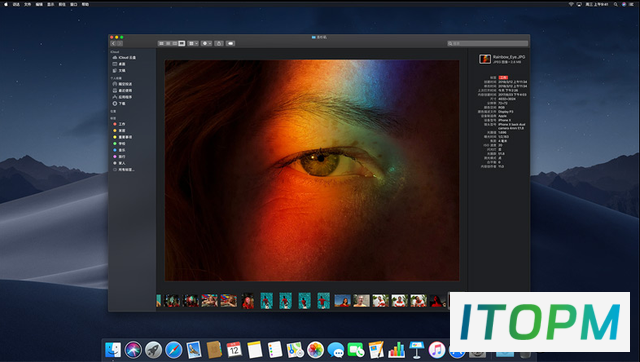
Task: Open the View menu in the menu bar
Action: pos(50,4)
